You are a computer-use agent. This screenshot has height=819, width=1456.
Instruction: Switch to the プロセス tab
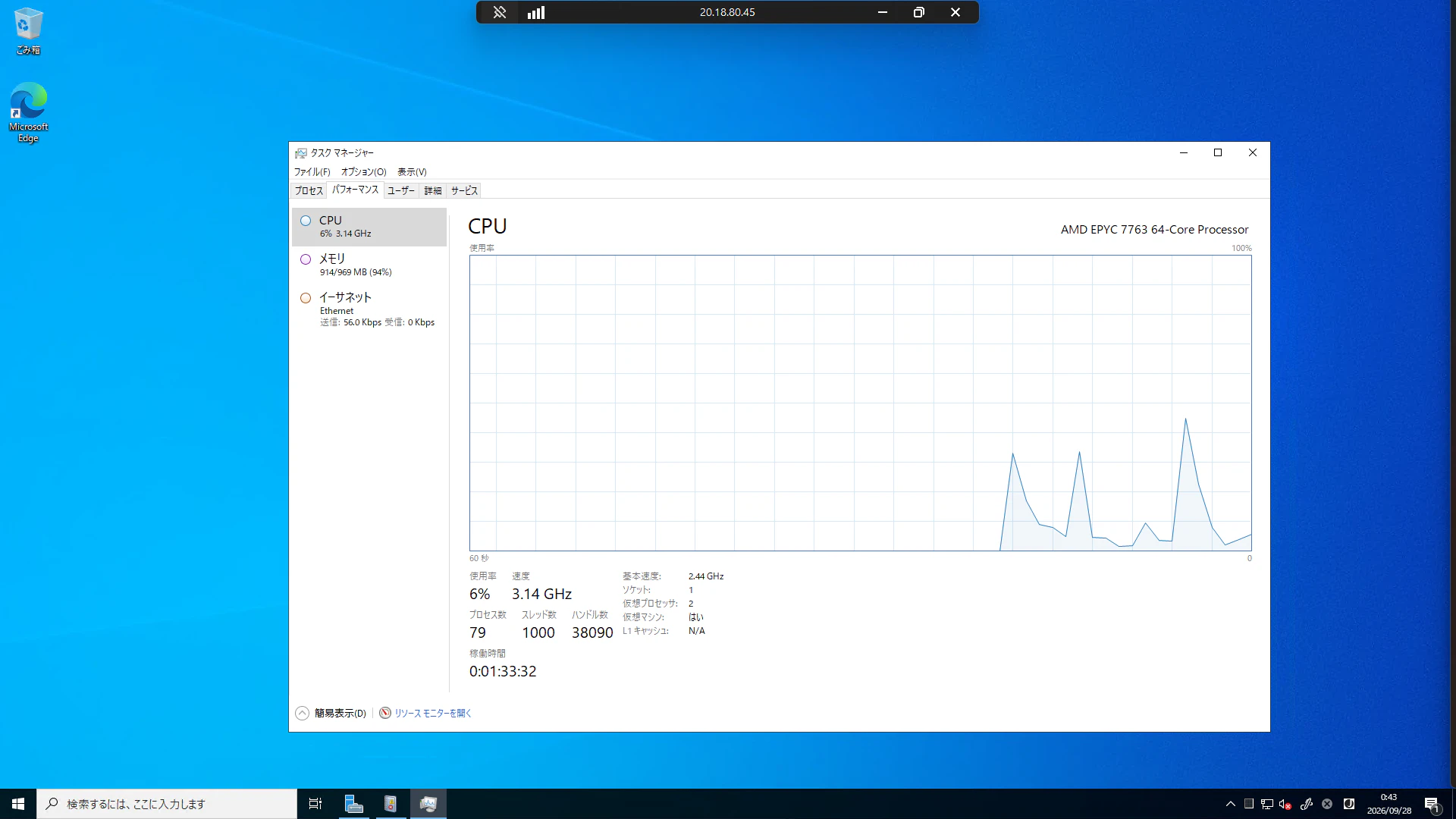pyautogui.click(x=309, y=191)
